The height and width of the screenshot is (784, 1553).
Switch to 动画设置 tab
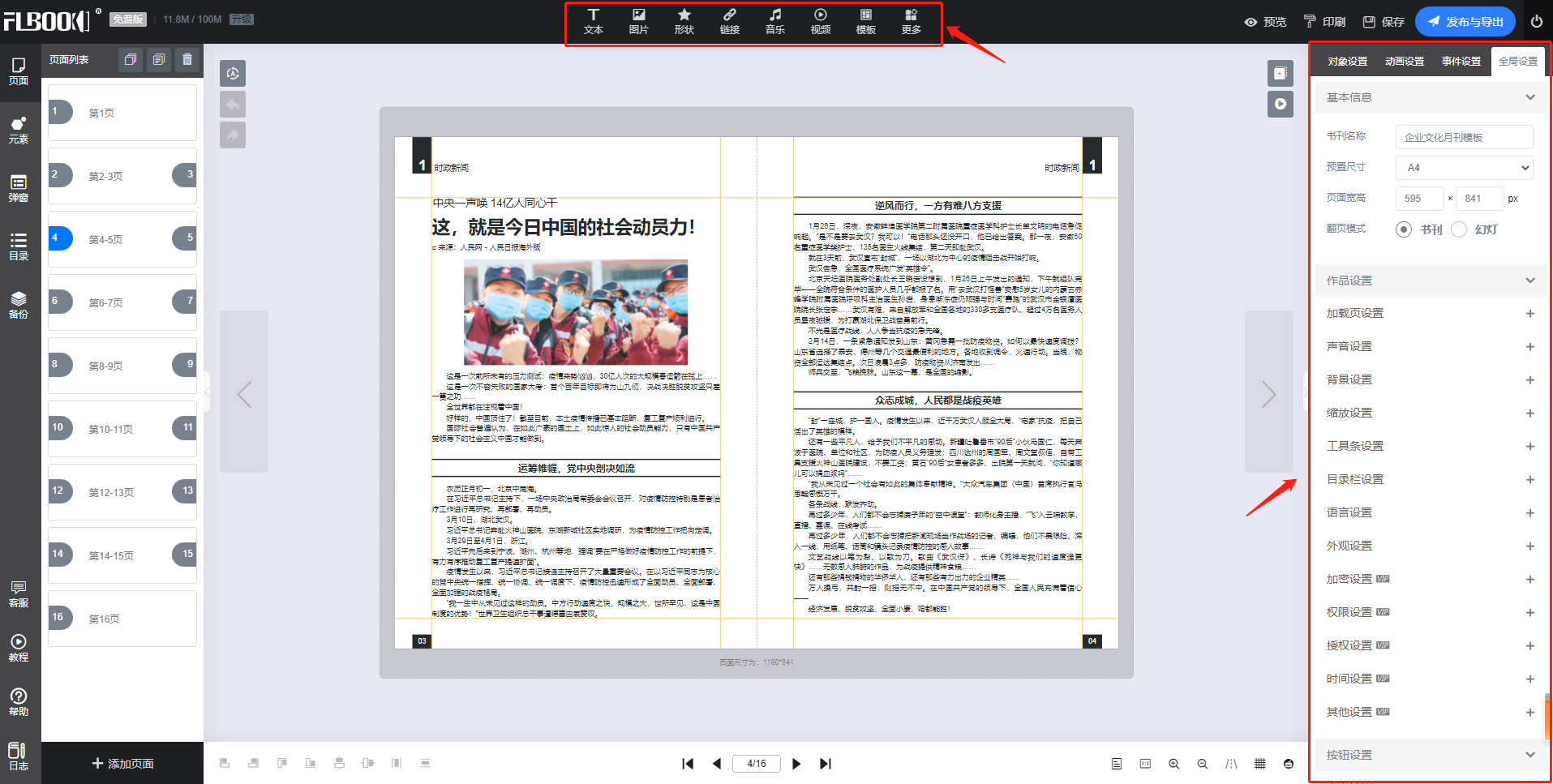point(1404,62)
